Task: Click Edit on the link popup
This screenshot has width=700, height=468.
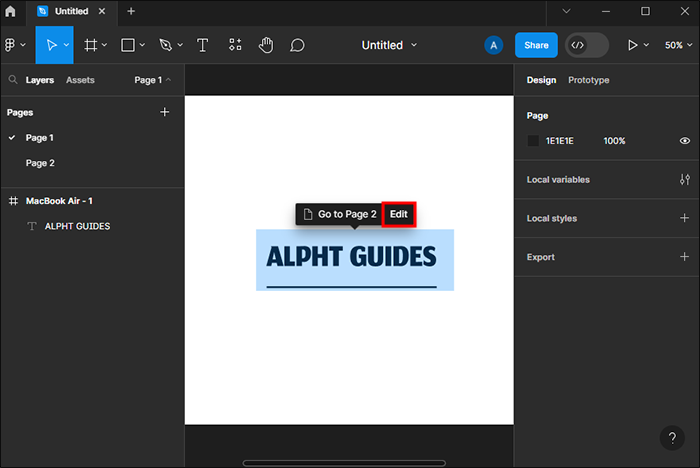Action: click(399, 214)
